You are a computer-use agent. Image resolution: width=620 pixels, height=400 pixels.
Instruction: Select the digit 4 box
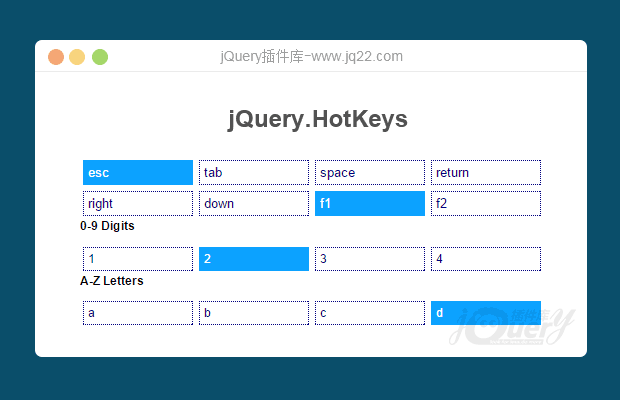[x=486, y=259]
